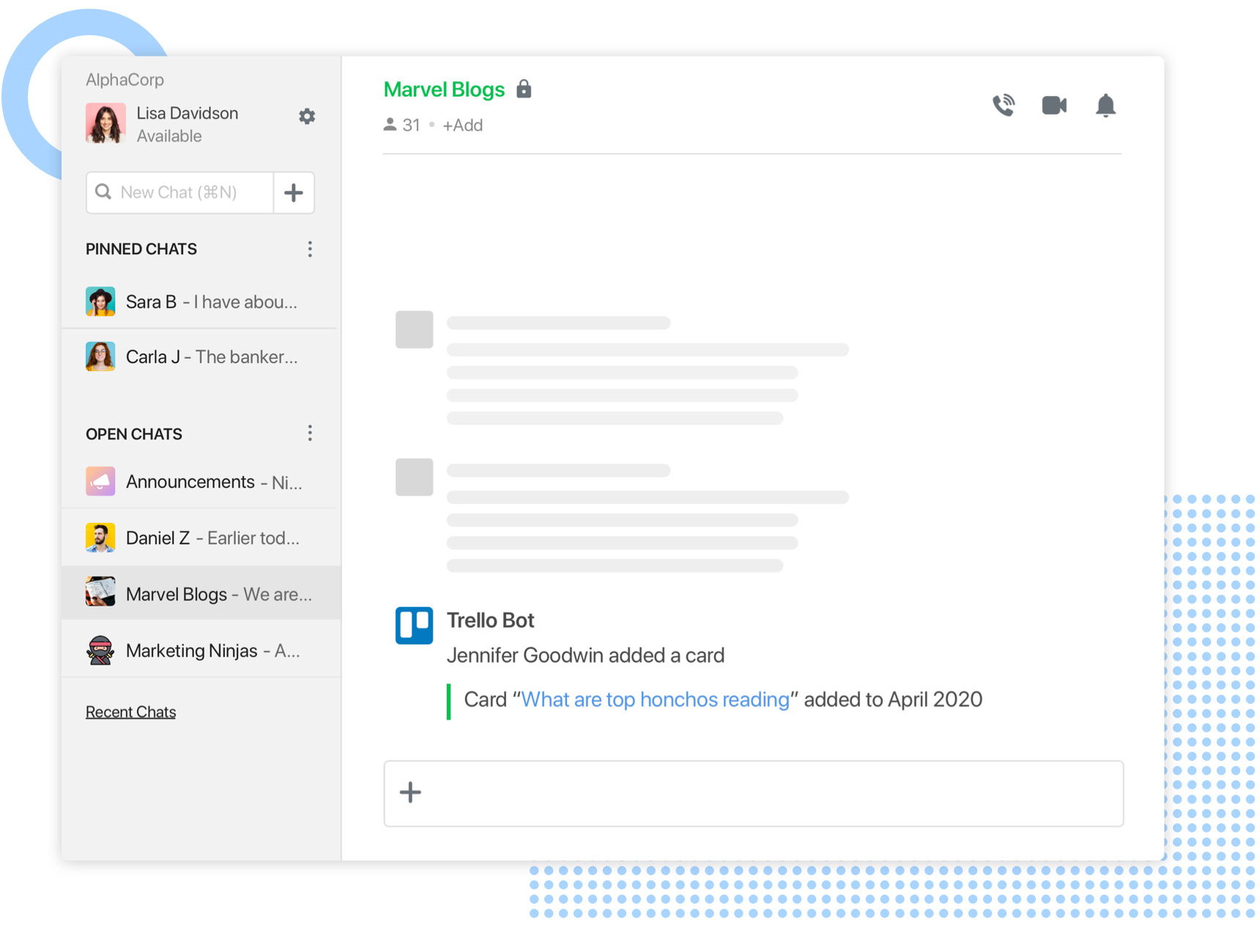Screen dimensions: 1260x952
Task: Click the plus attachment icon in message box
Action: [410, 792]
